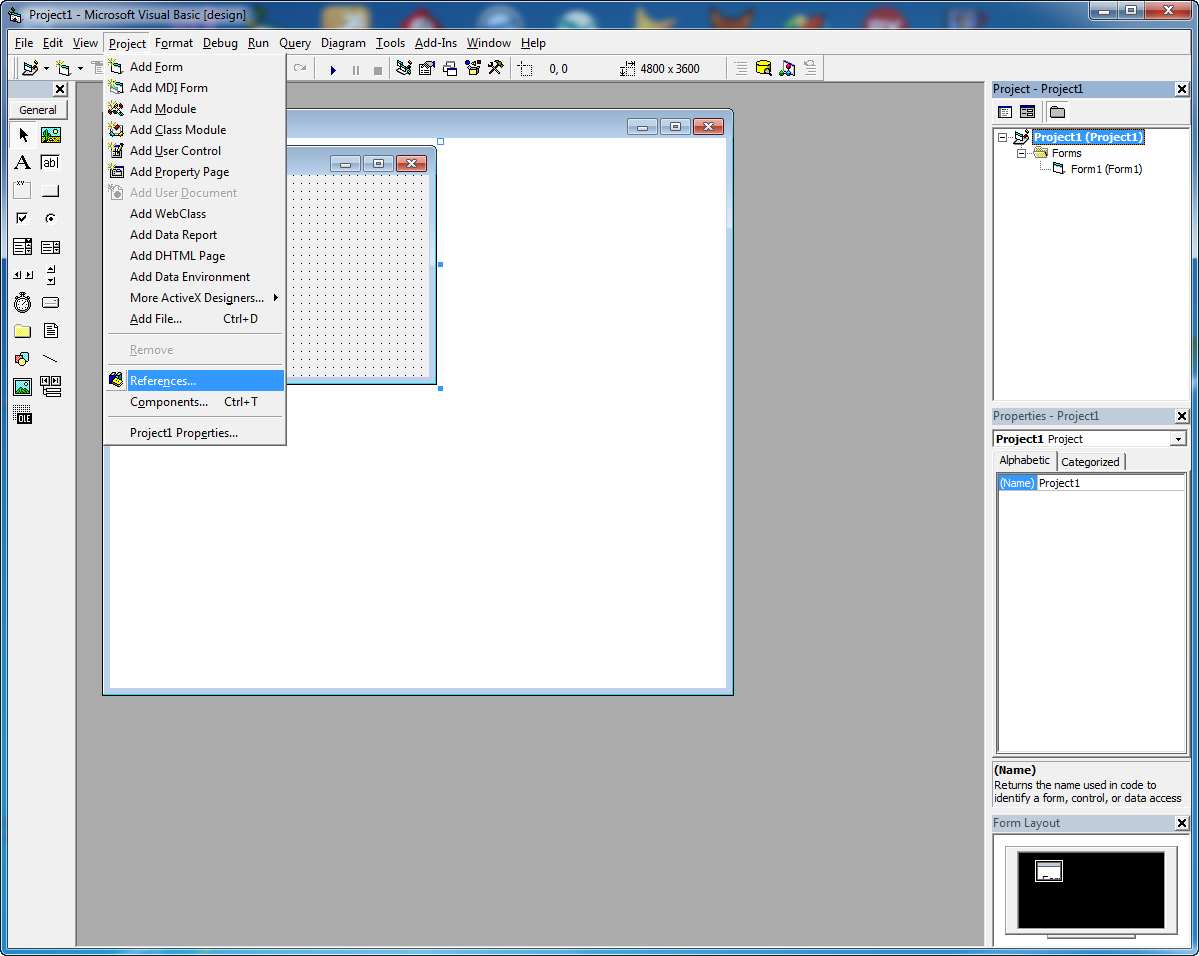Screen dimensions: 1199x956
Task: Select the Label control tool
Action: pyautogui.click(x=23, y=163)
